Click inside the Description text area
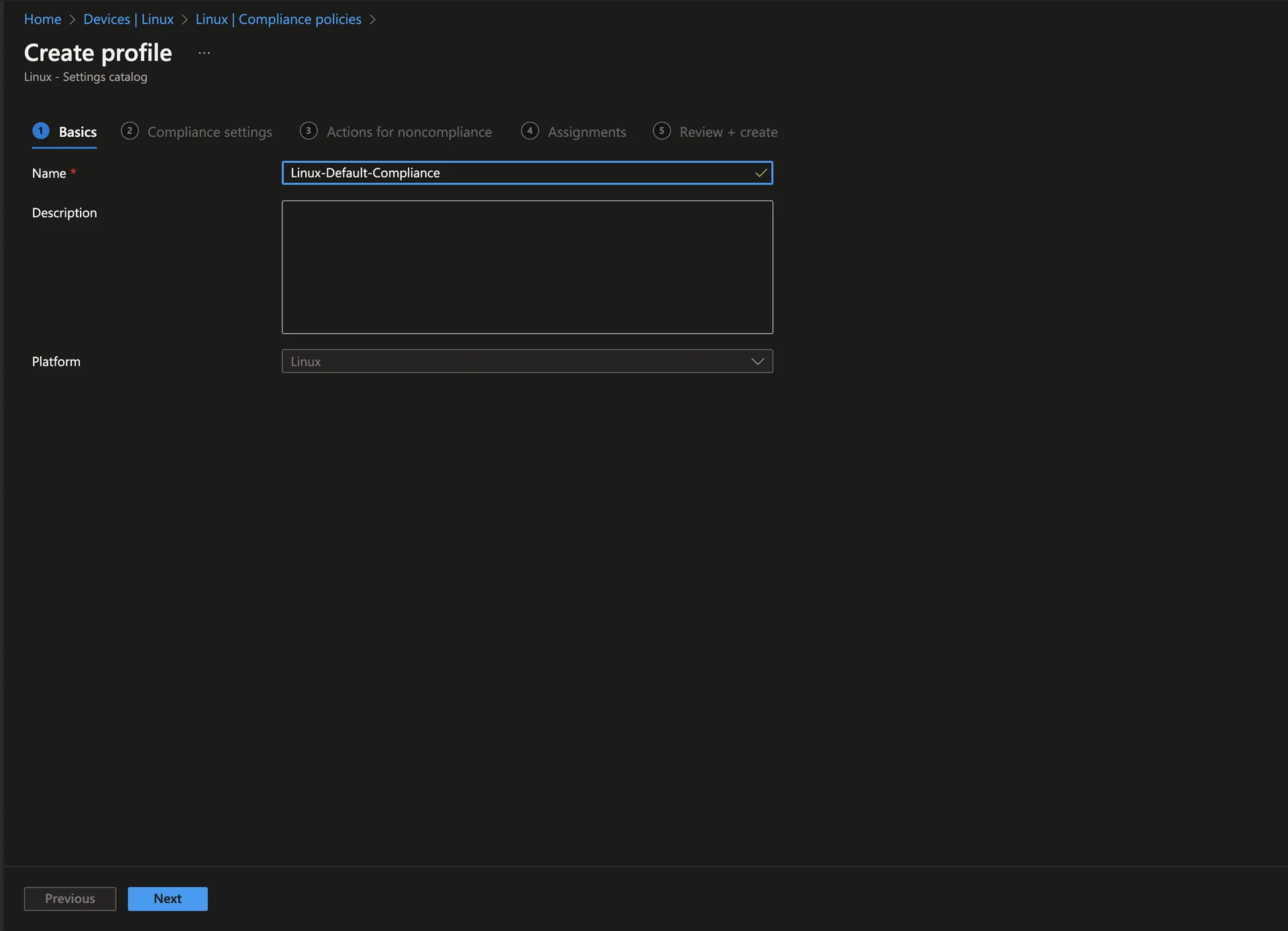This screenshot has width=1288, height=931. pos(527,267)
